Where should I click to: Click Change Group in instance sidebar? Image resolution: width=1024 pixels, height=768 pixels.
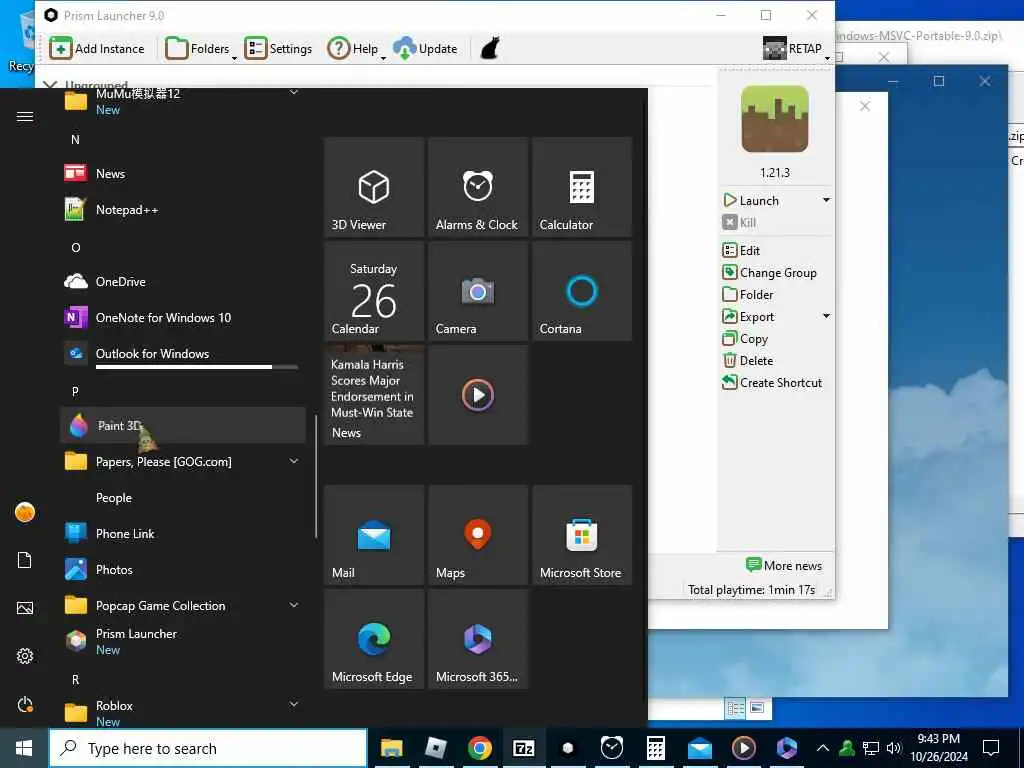[769, 272]
